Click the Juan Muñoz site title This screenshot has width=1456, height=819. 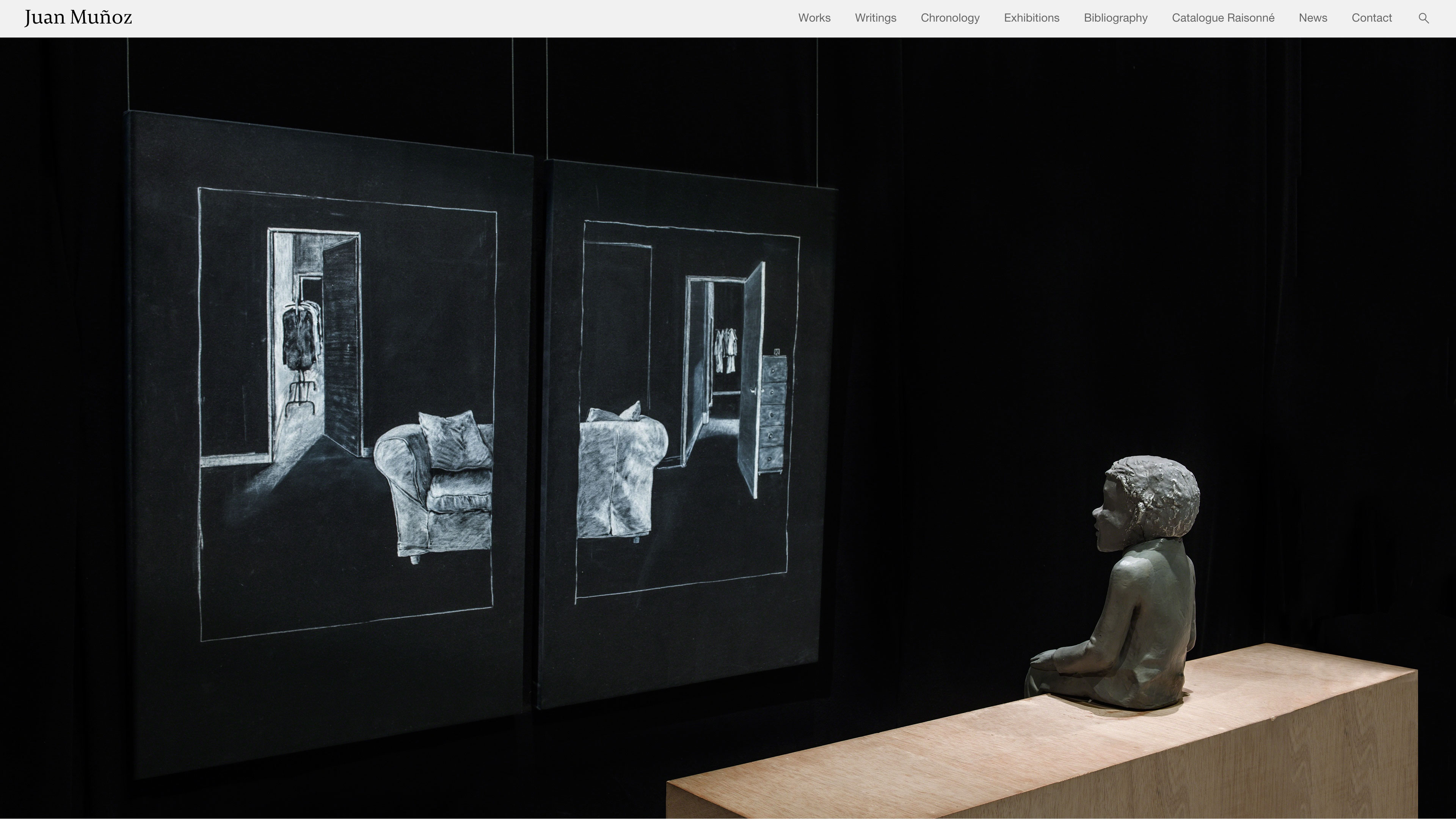point(78,18)
